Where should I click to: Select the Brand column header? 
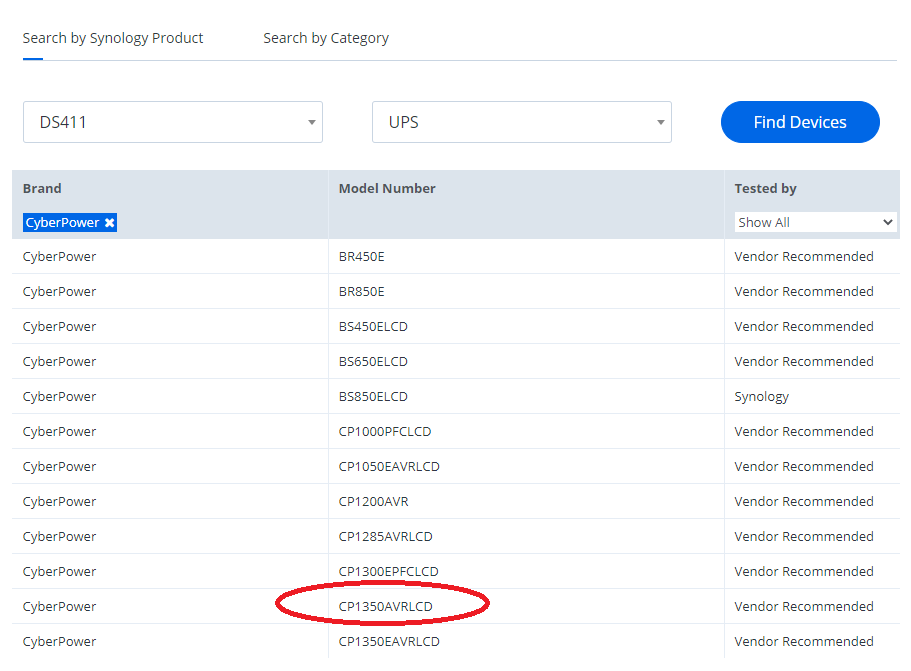[x=42, y=188]
